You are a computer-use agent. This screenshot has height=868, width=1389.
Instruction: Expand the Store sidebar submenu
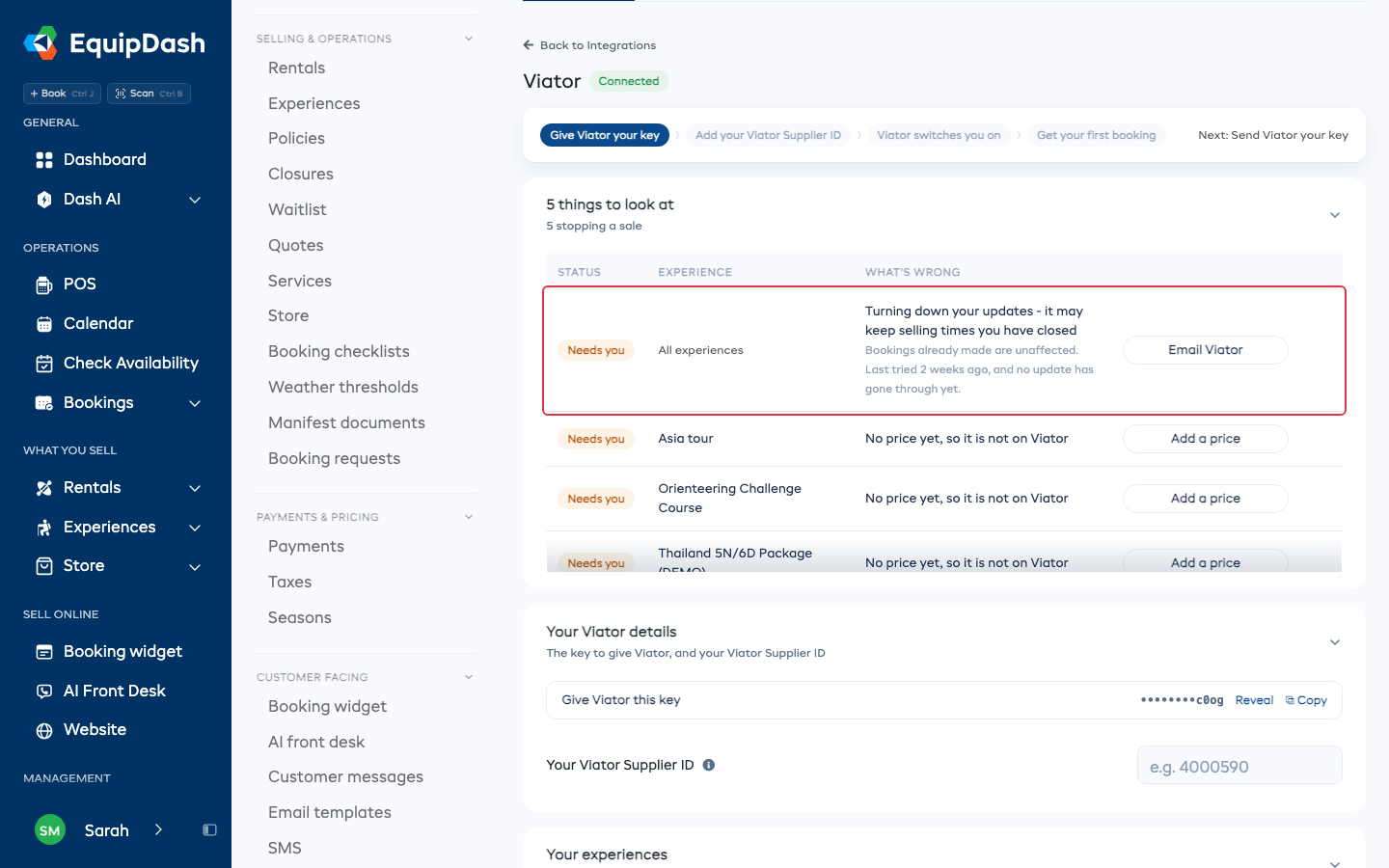pos(195,566)
